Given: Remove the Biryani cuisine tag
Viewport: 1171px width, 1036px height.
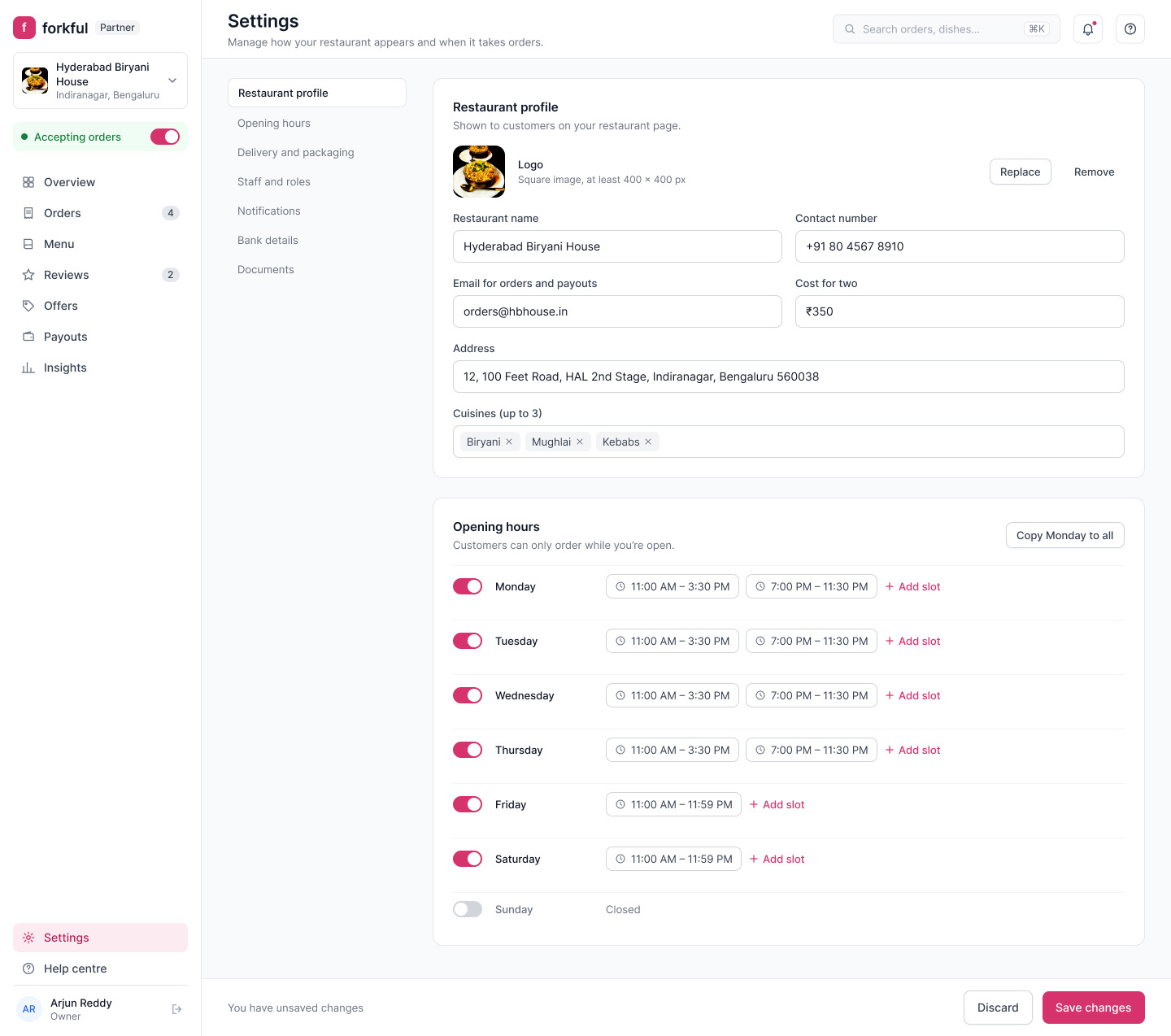Looking at the screenshot, I should pos(509,442).
